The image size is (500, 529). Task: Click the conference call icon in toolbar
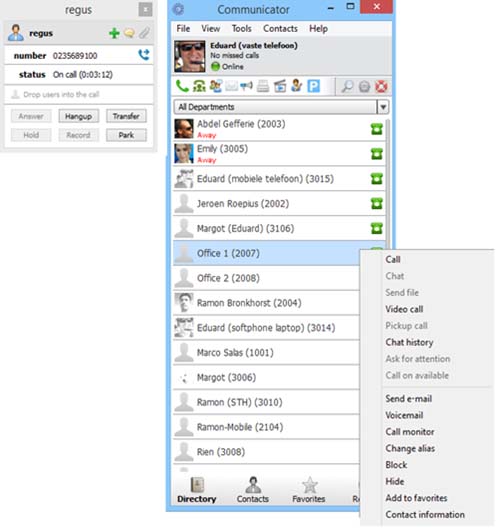click(199, 86)
